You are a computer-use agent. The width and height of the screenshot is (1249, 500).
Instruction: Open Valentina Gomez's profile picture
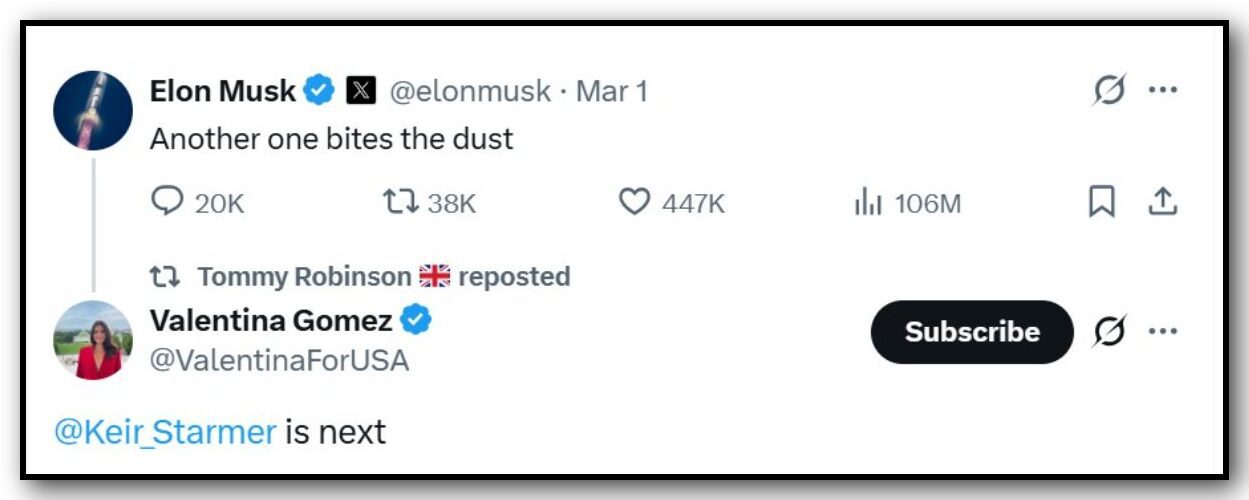tap(92, 340)
